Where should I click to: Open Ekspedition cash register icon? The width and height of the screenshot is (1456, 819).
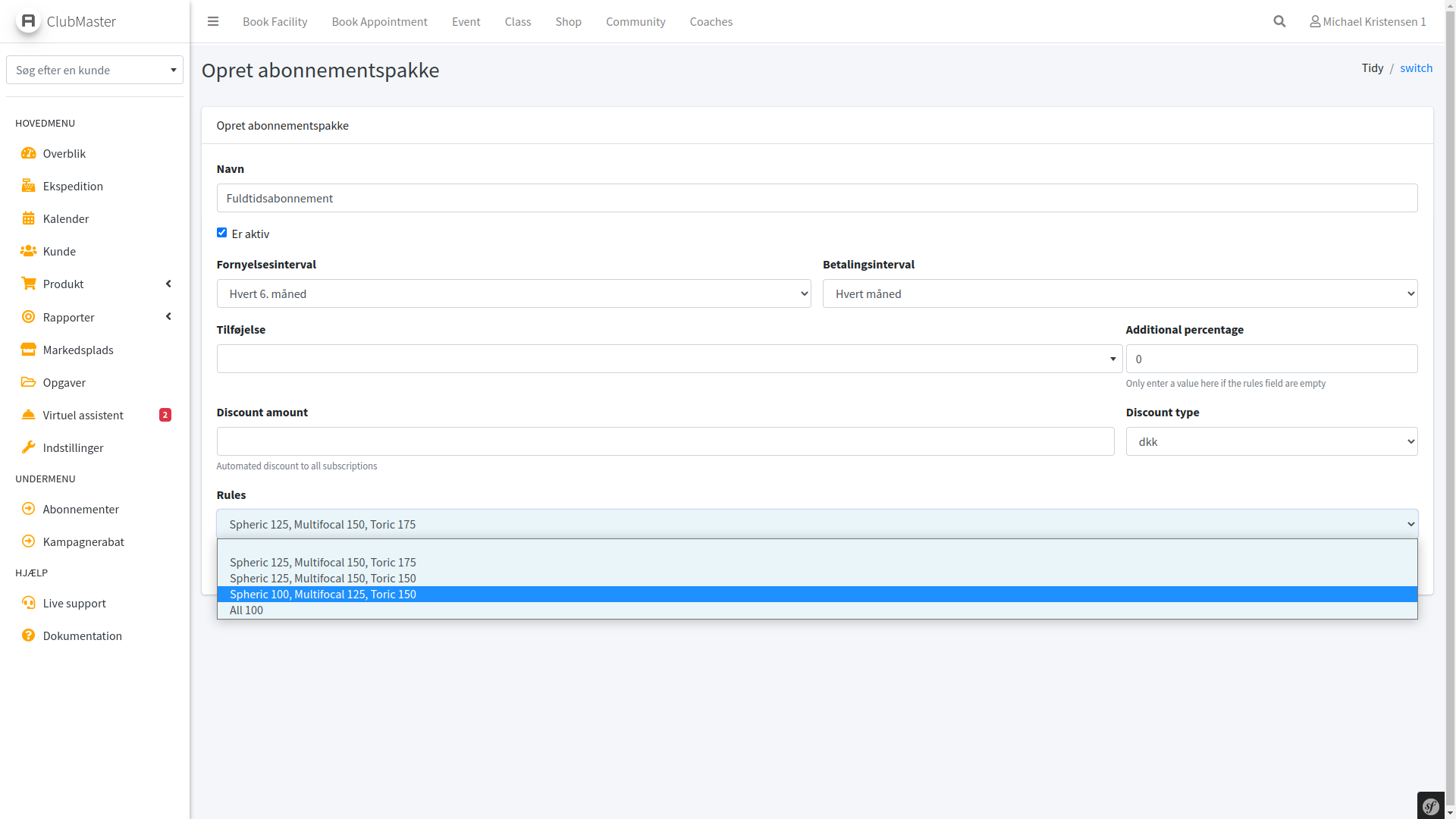click(x=29, y=186)
